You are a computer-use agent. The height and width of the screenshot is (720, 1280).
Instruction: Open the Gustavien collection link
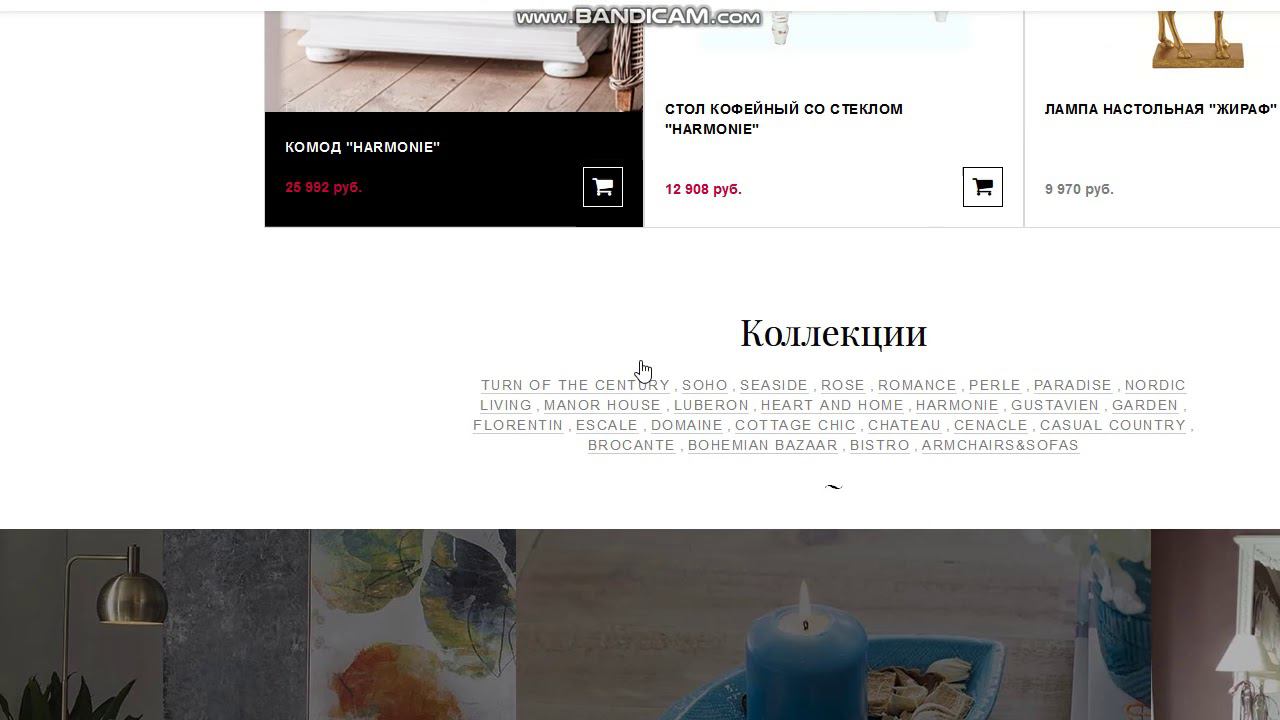pos(1055,405)
